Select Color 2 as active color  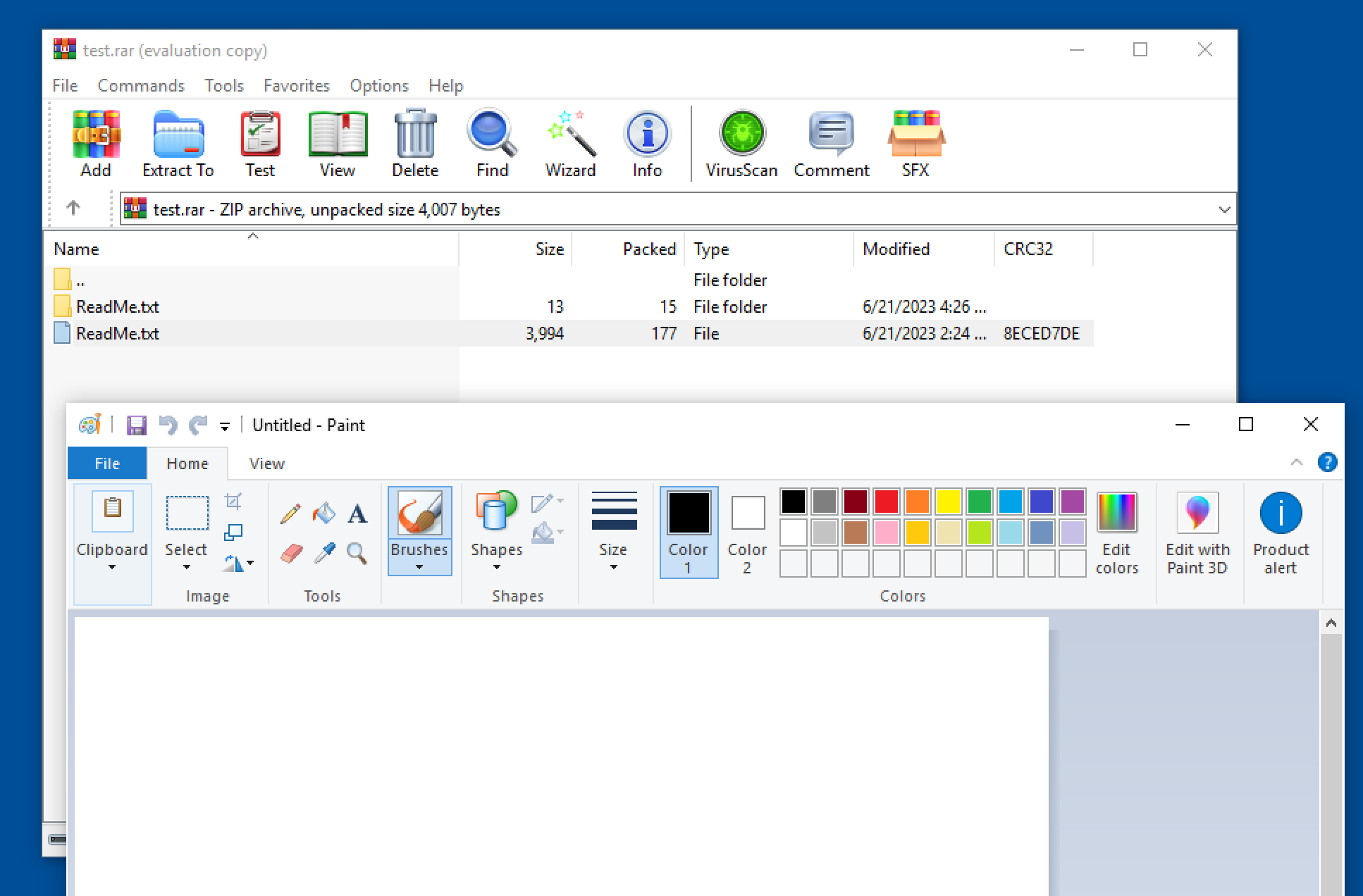click(x=747, y=533)
